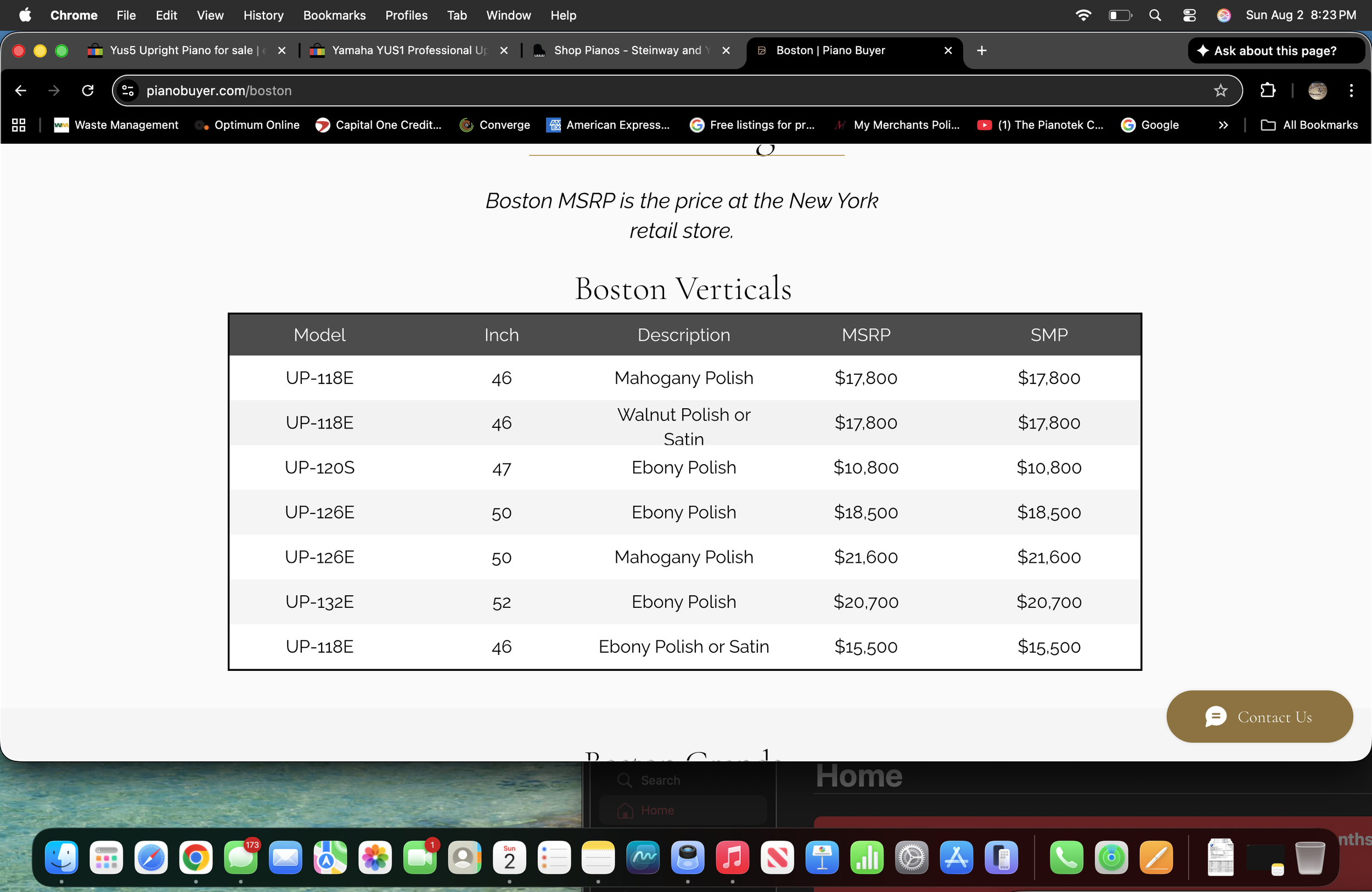
Task: Open the Window menu
Action: point(508,15)
